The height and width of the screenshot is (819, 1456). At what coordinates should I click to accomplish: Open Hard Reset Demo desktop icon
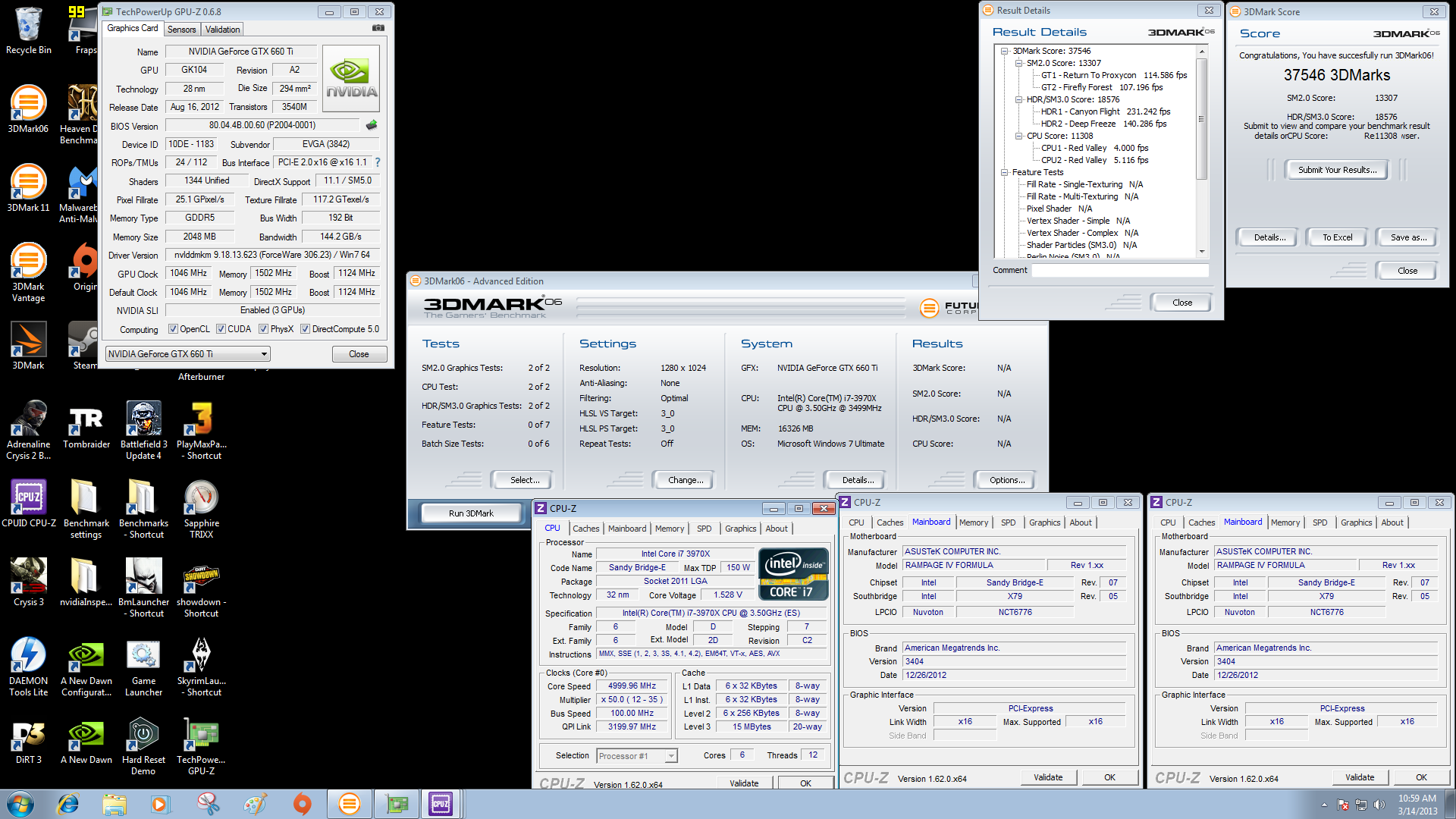(x=143, y=745)
